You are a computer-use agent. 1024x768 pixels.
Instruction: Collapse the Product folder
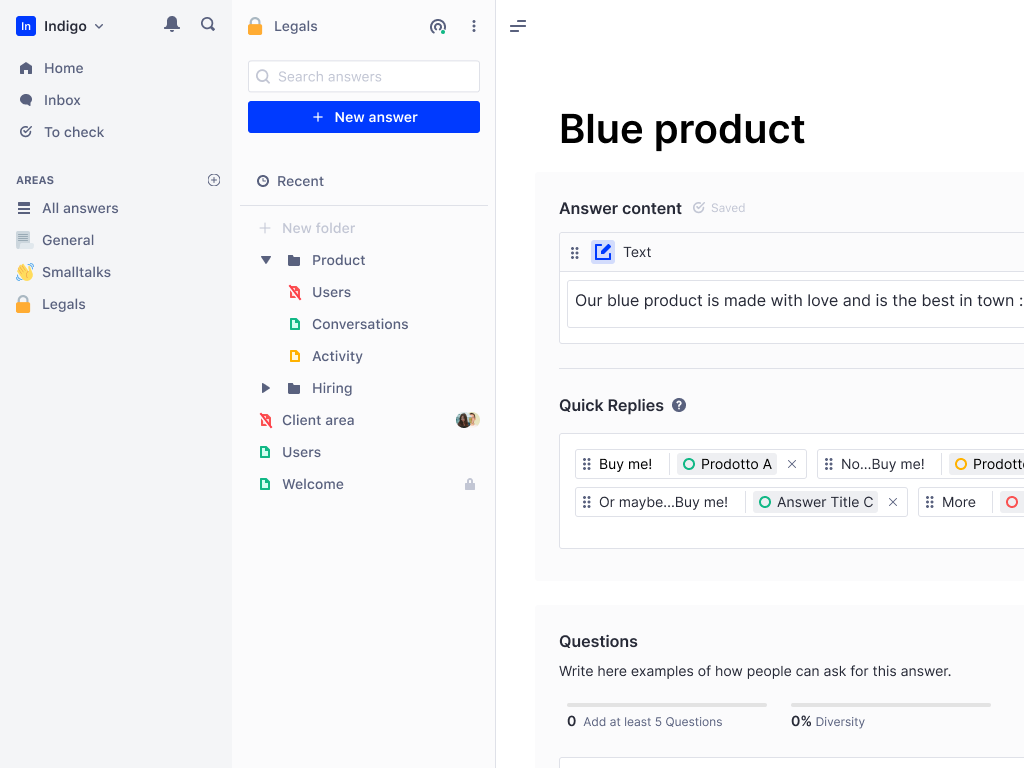coord(266,260)
